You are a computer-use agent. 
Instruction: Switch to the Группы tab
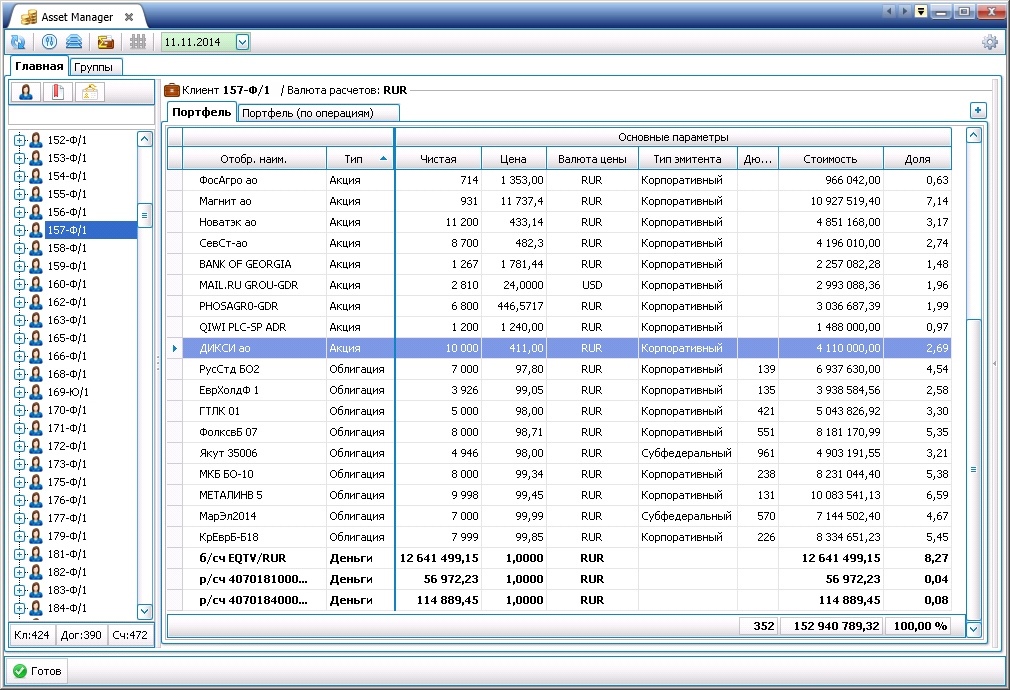[x=96, y=67]
